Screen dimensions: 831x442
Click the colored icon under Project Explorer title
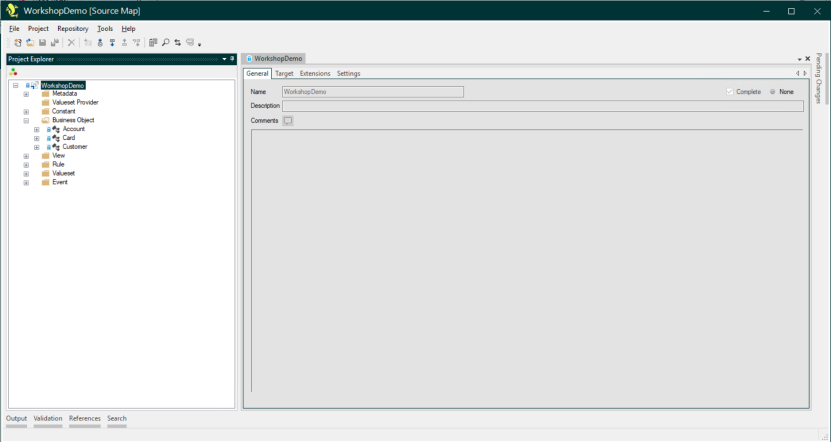point(14,72)
